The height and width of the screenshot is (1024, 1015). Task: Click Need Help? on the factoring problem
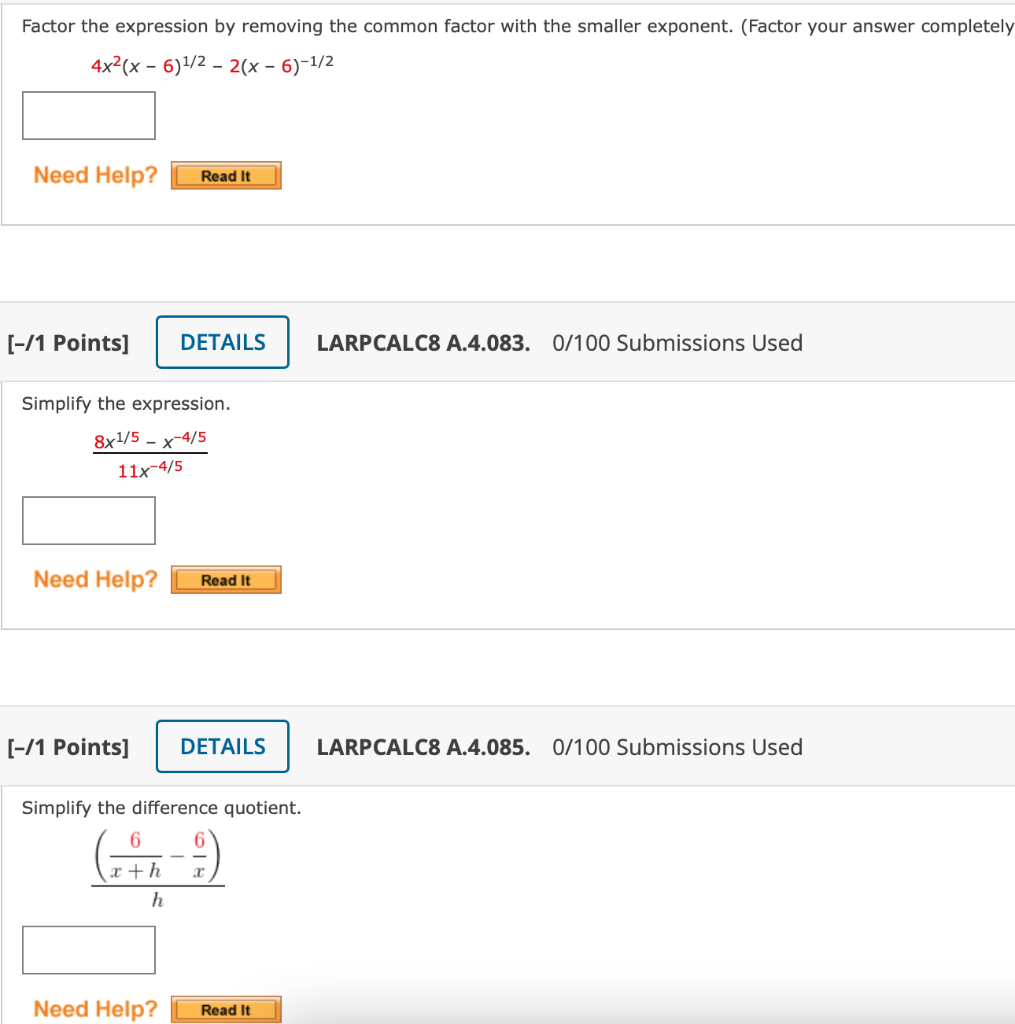point(95,175)
